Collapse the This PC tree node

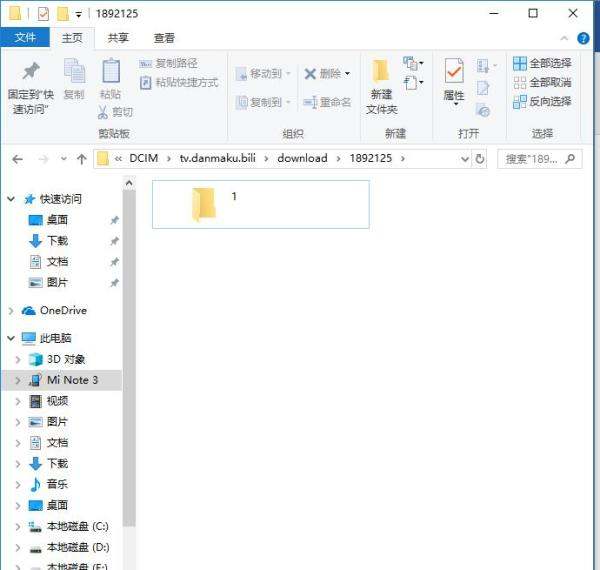[x=11, y=338]
